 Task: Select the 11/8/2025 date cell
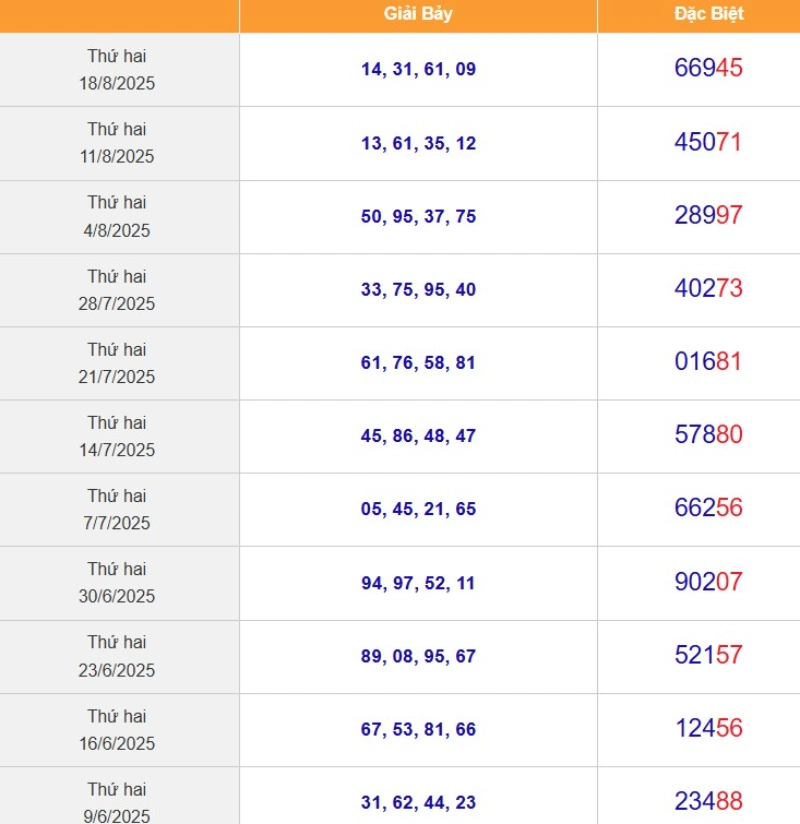[119, 143]
